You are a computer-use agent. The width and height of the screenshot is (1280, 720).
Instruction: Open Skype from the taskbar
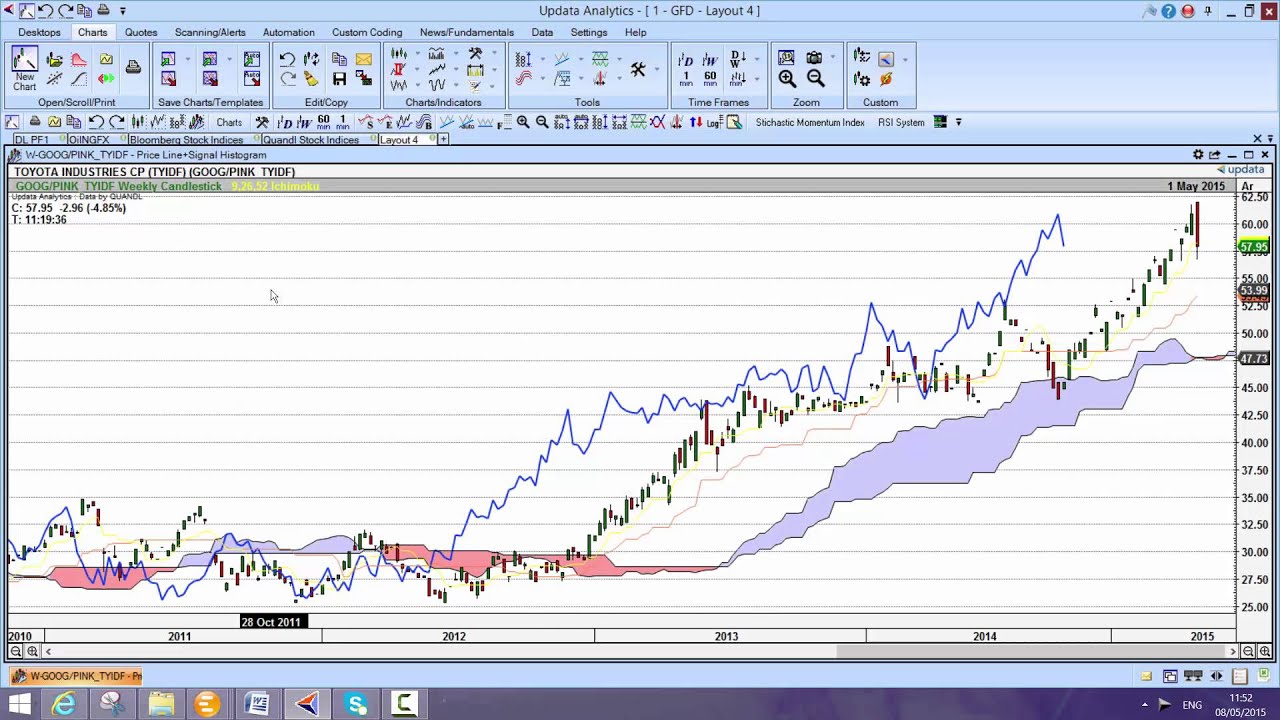357,705
